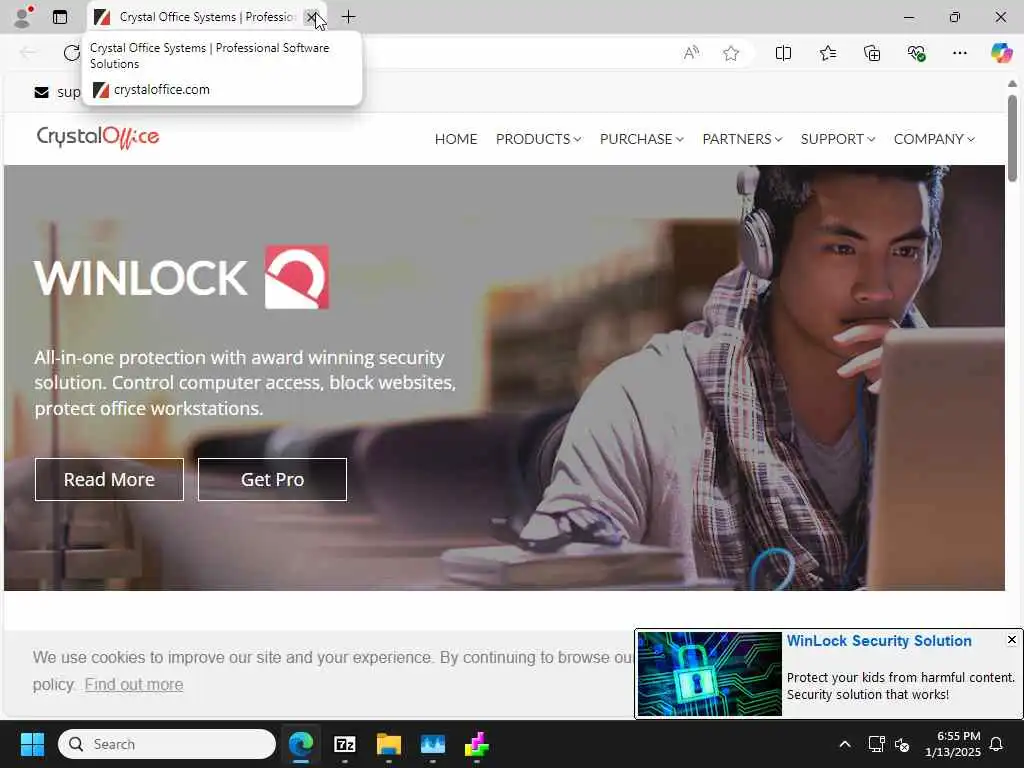Open the Copilot icon

point(1001,53)
